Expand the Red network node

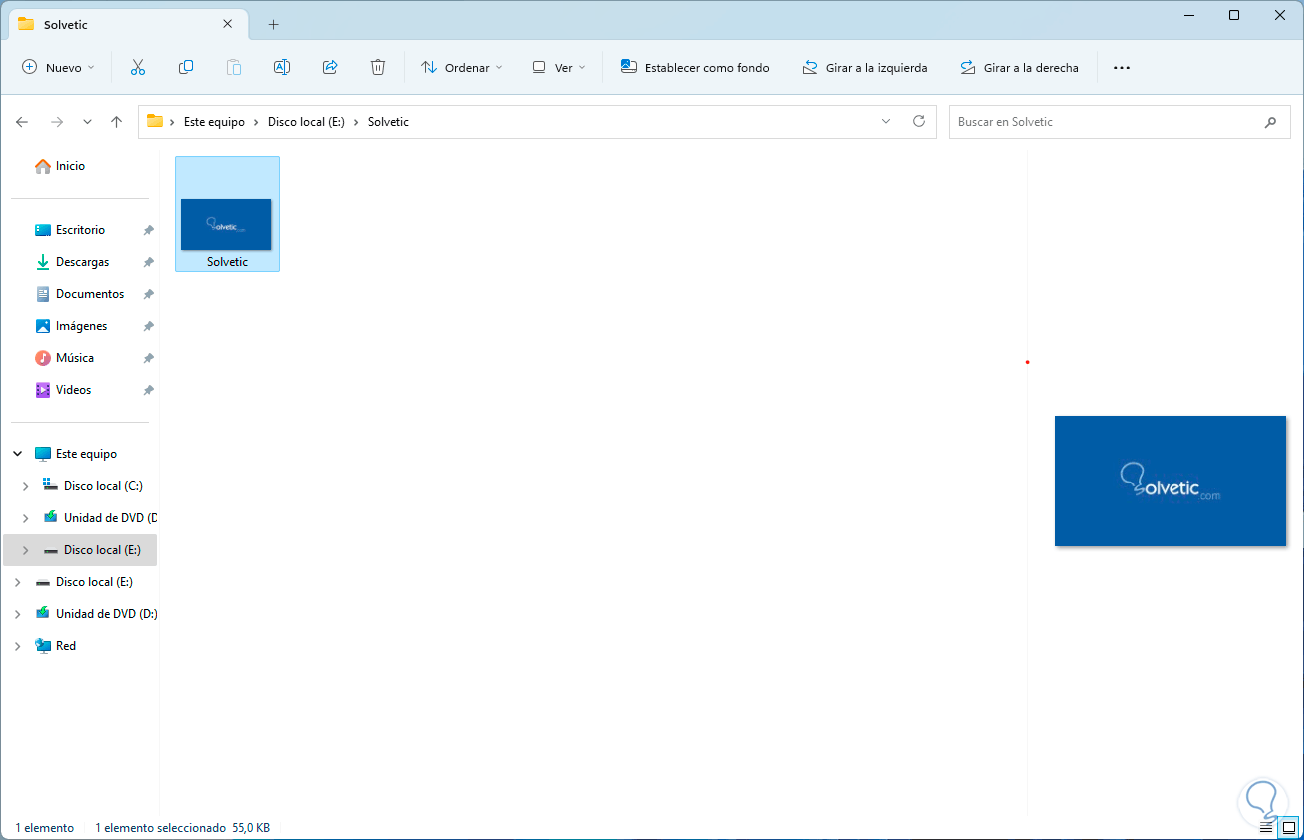(x=18, y=646)
